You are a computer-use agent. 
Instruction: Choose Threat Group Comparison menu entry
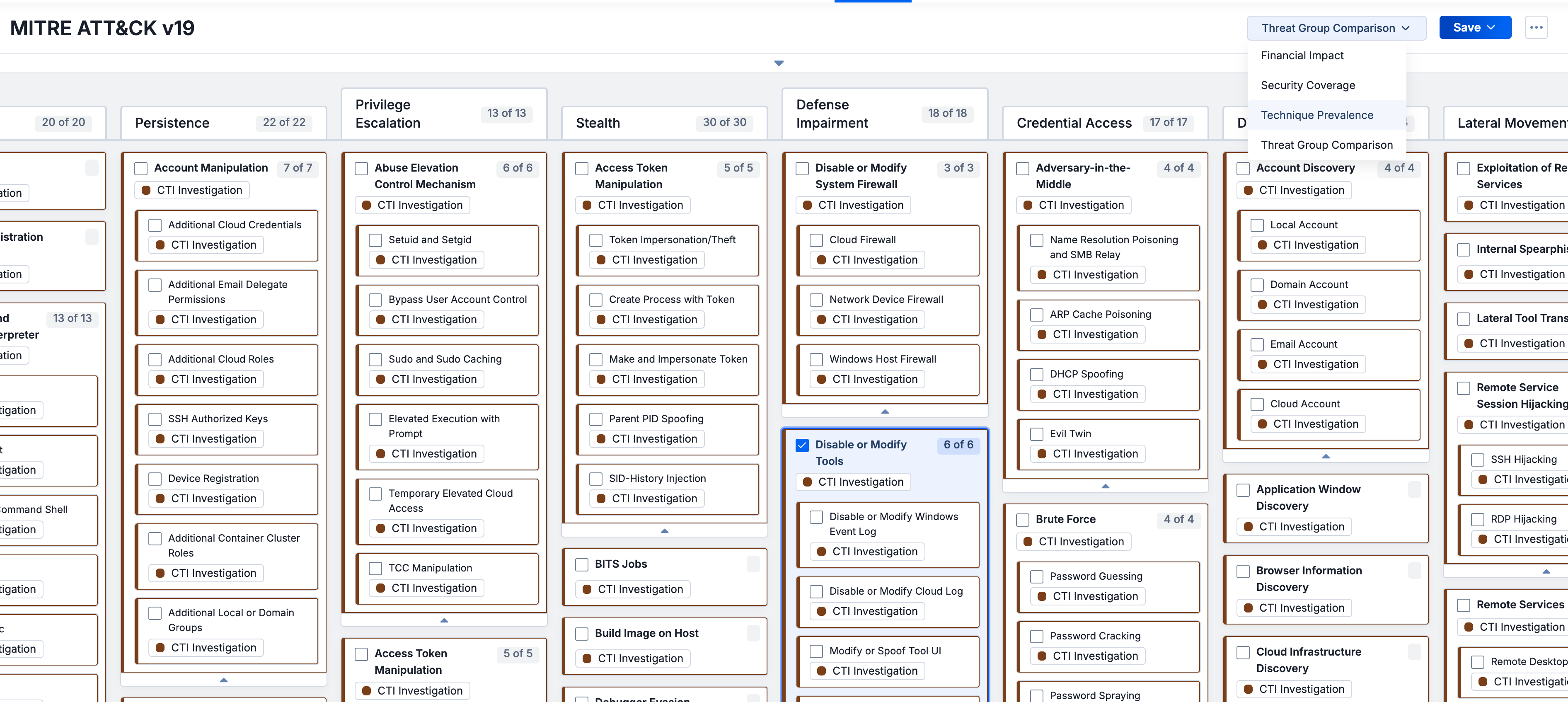click(1326, 145)
